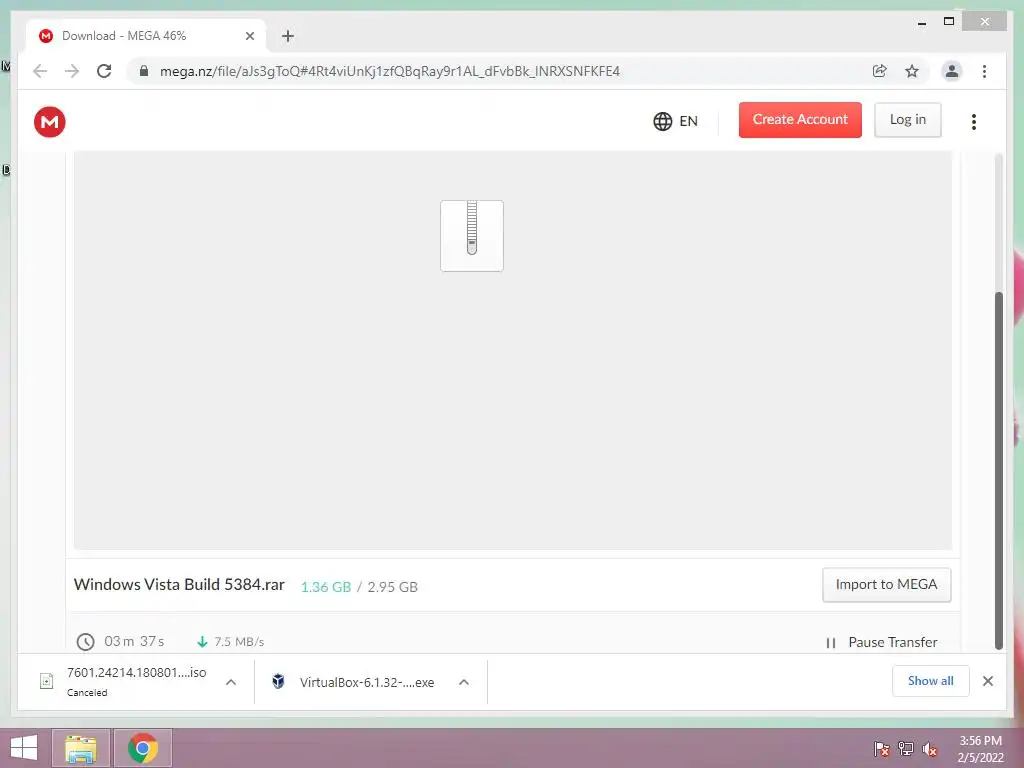
Task: Click the RAR archive file thumbnail
Action: point(472,236)
